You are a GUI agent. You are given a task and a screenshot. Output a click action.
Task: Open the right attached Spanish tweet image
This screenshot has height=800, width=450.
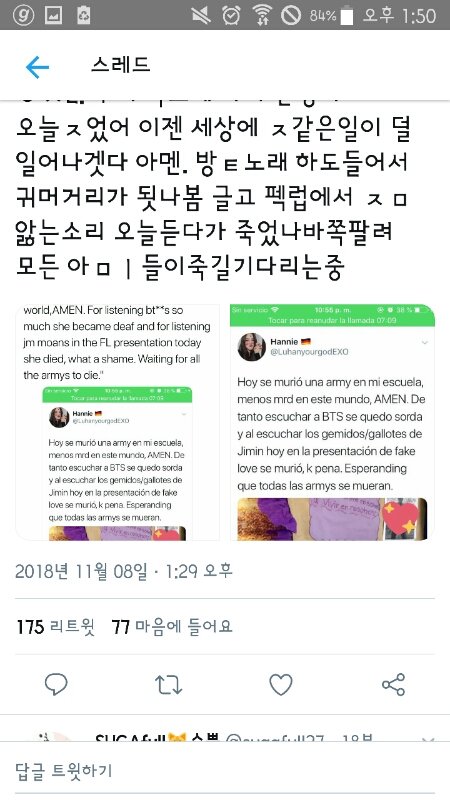[x=332, y=422]
